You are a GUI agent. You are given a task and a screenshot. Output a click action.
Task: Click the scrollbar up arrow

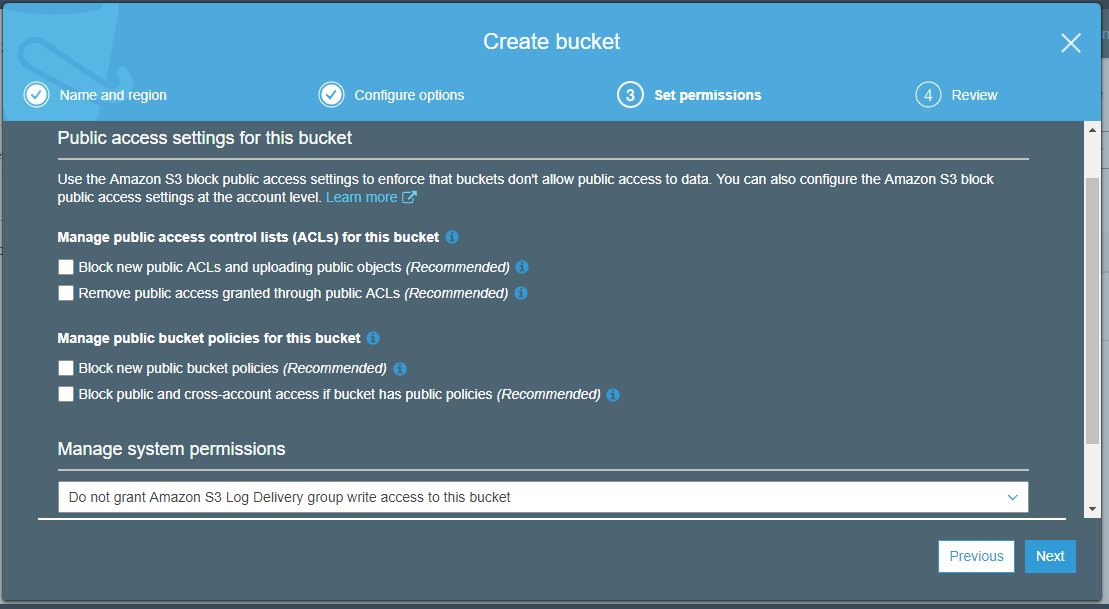[1092, 130]
